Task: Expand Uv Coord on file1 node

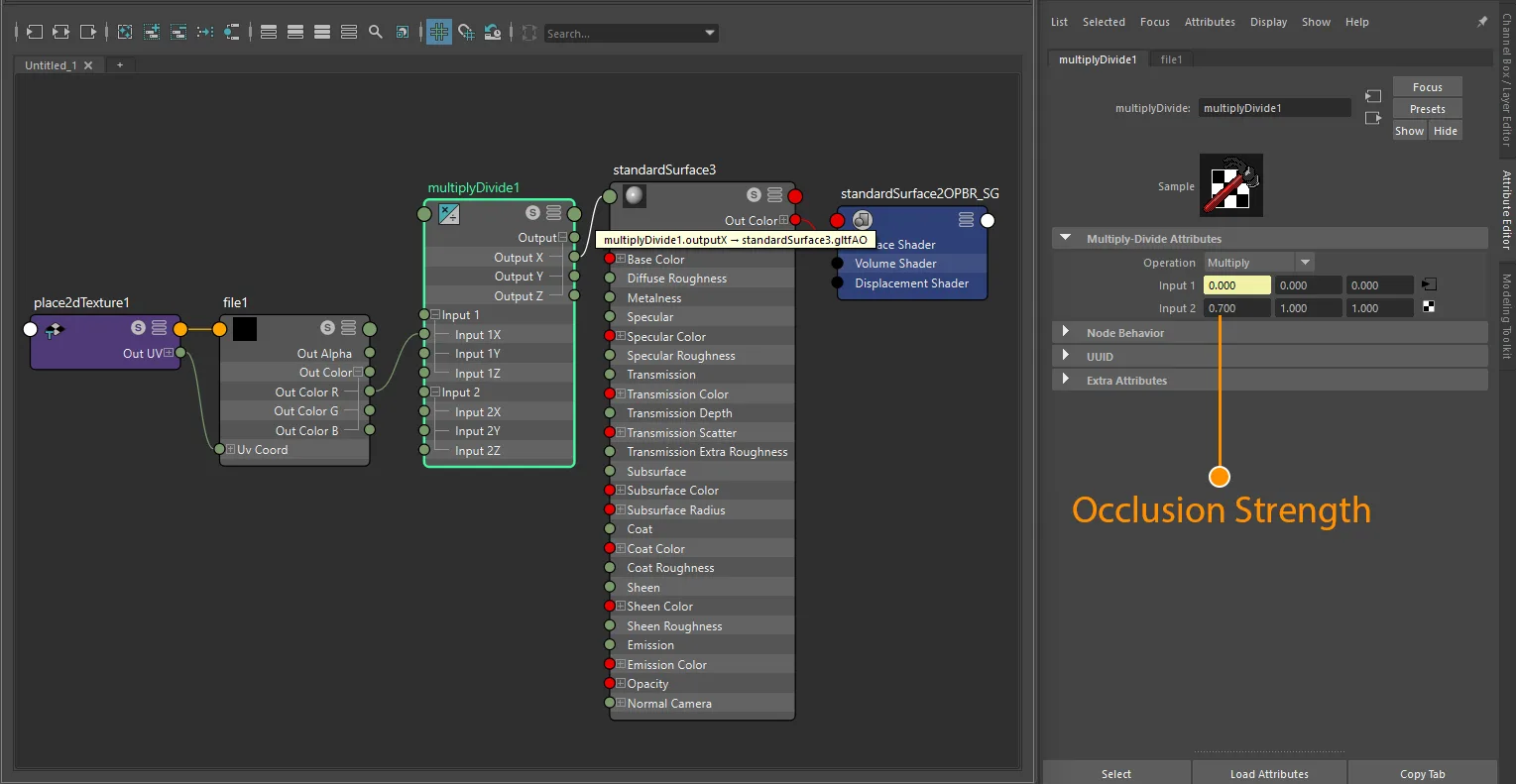Action: 231,450
